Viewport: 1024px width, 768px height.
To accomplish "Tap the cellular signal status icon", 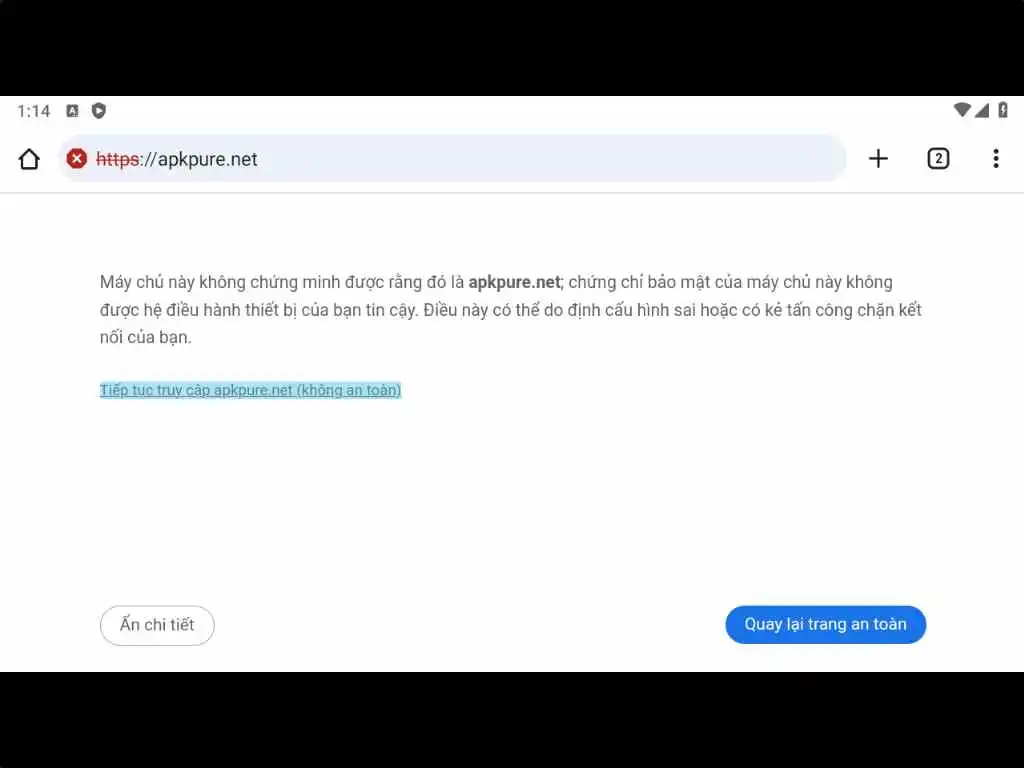I will click(x=982, y=110).
